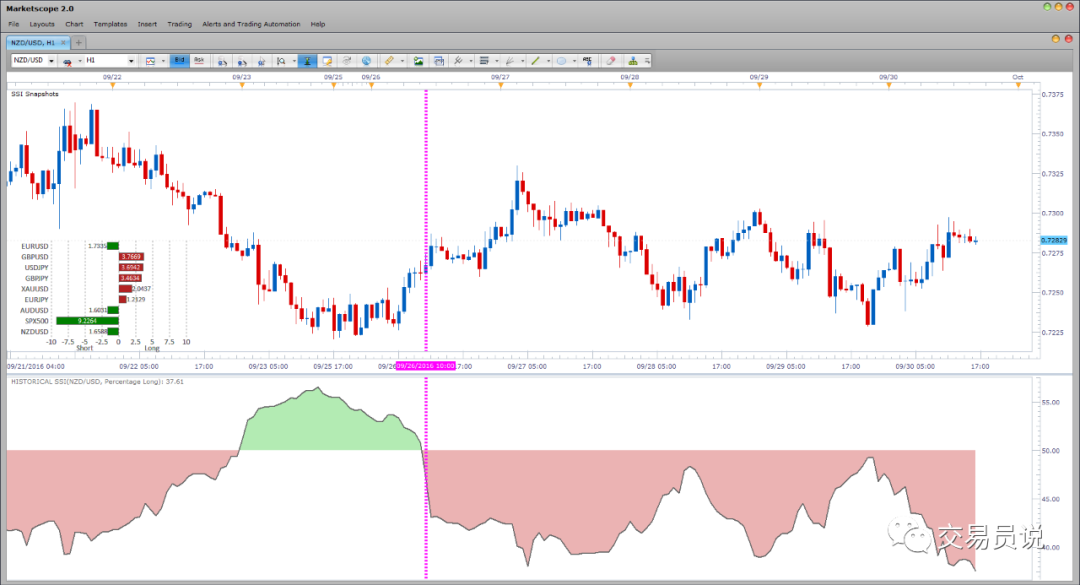Select the green trend line drawing tool
The width and height of the screenshot is (1080, 585).
click(535, 61)
